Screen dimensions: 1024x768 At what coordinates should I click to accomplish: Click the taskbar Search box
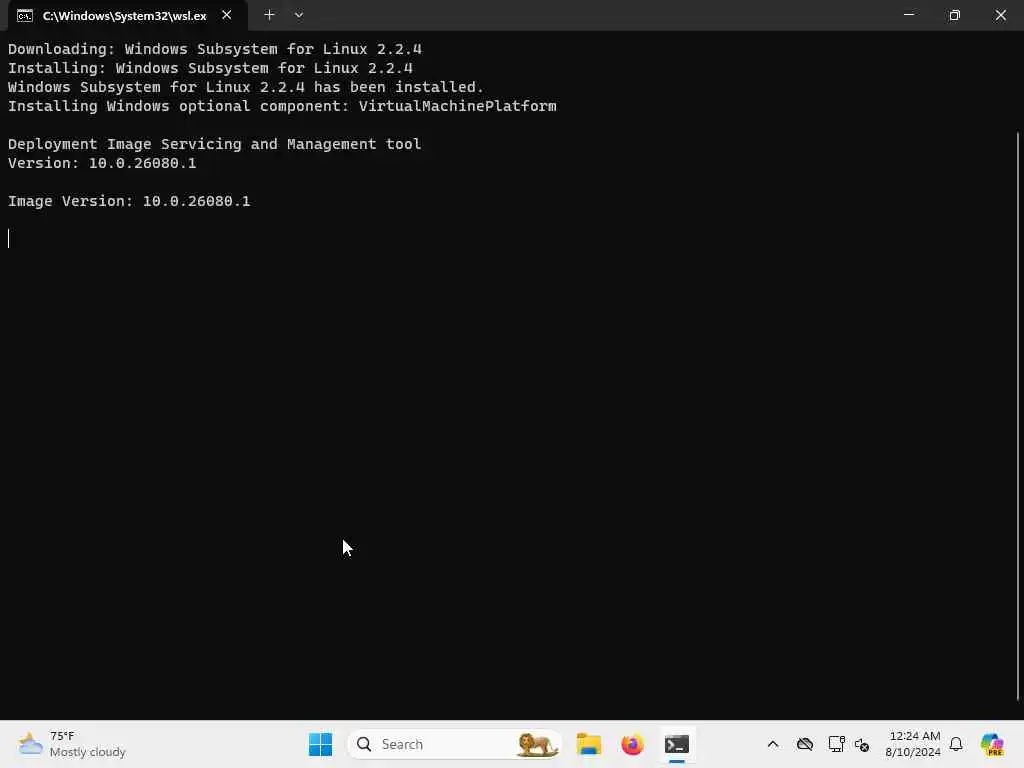[455, 744]
